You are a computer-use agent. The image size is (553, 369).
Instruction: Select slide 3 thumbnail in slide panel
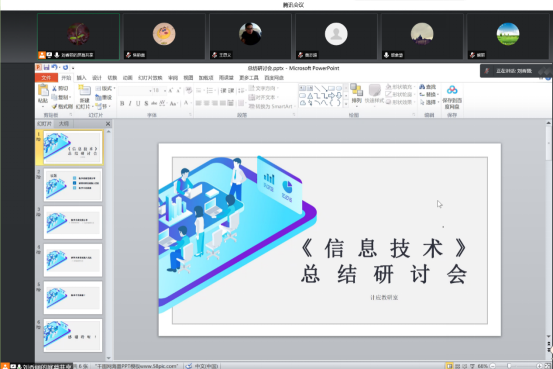73,223
